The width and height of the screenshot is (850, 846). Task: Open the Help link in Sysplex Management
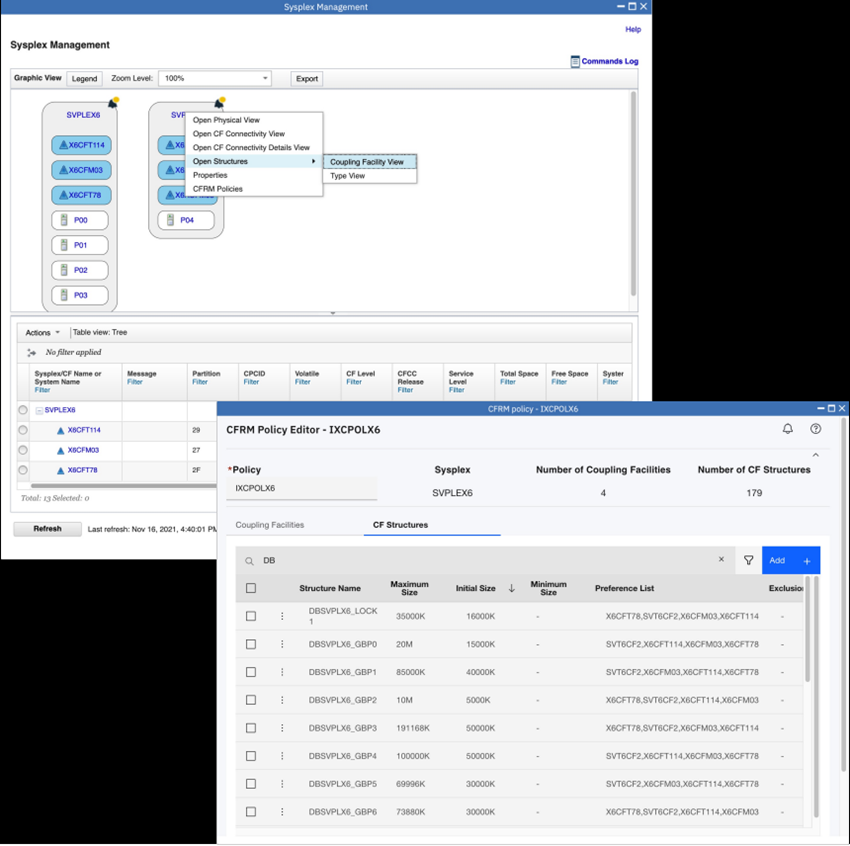(633, 29)
